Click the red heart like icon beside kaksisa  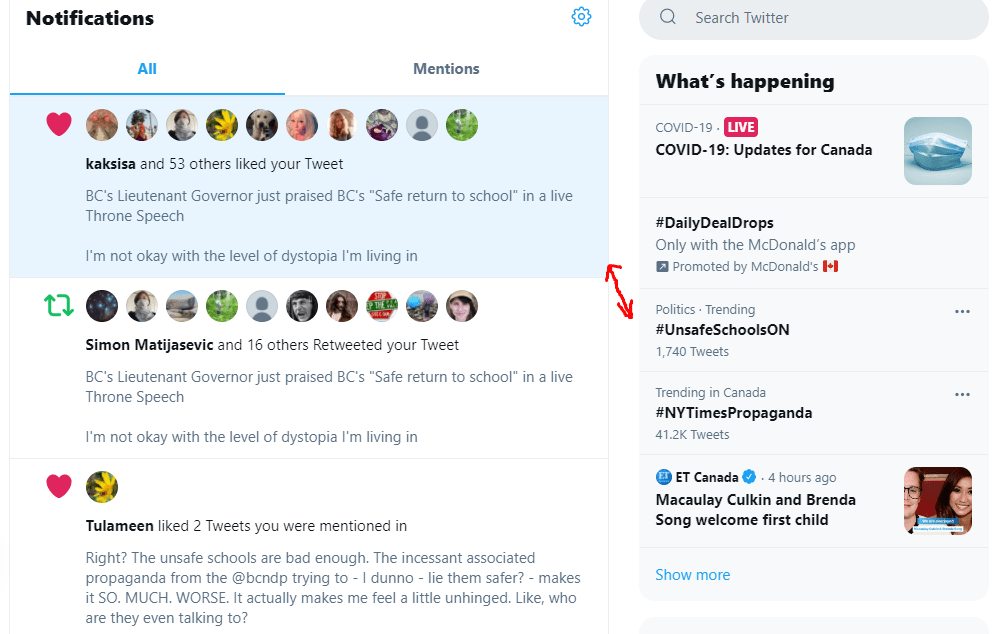(59, 125)
